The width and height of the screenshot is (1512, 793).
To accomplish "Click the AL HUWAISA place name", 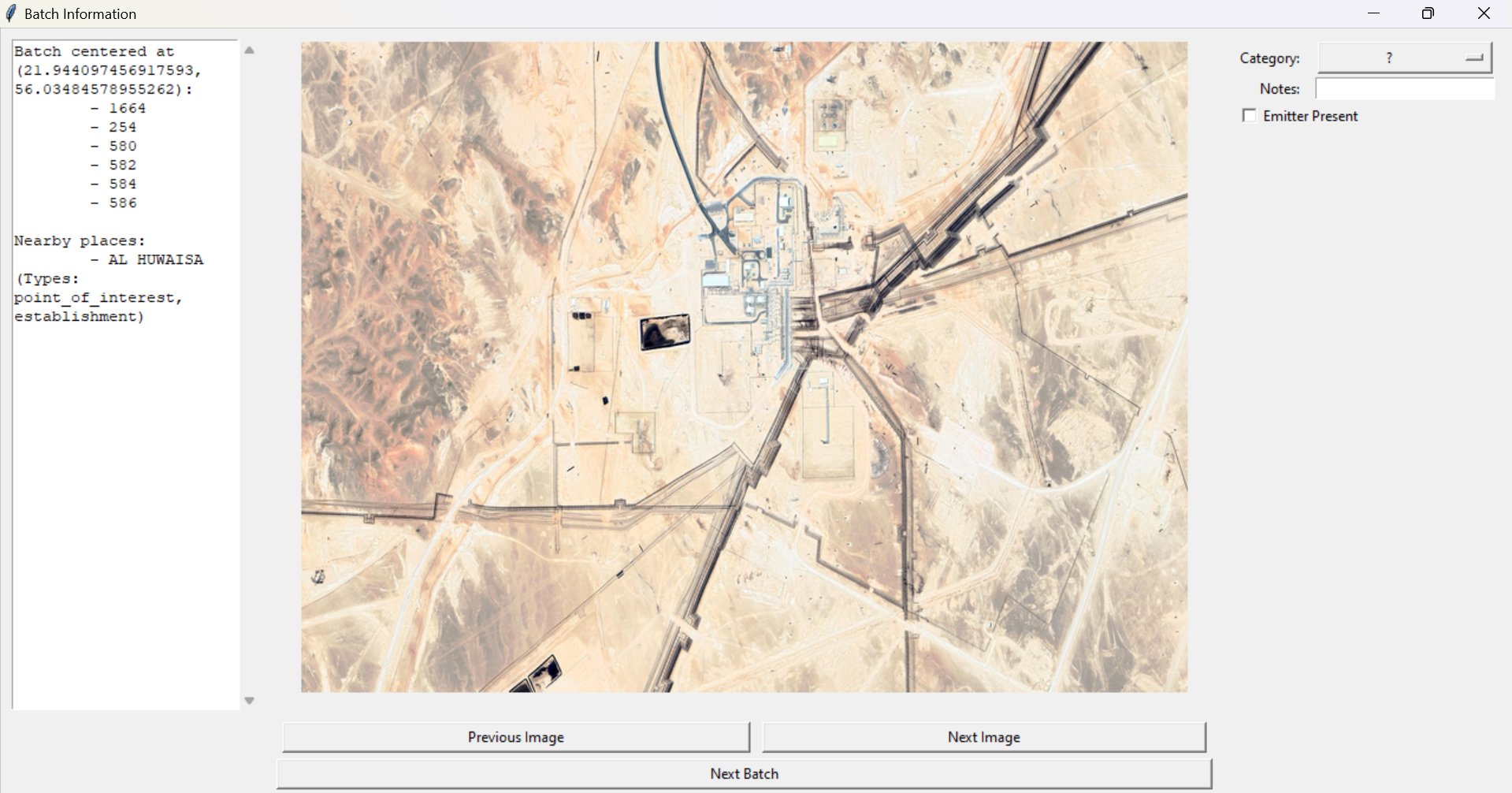I will pyautogui.click(x=155, y=259).
